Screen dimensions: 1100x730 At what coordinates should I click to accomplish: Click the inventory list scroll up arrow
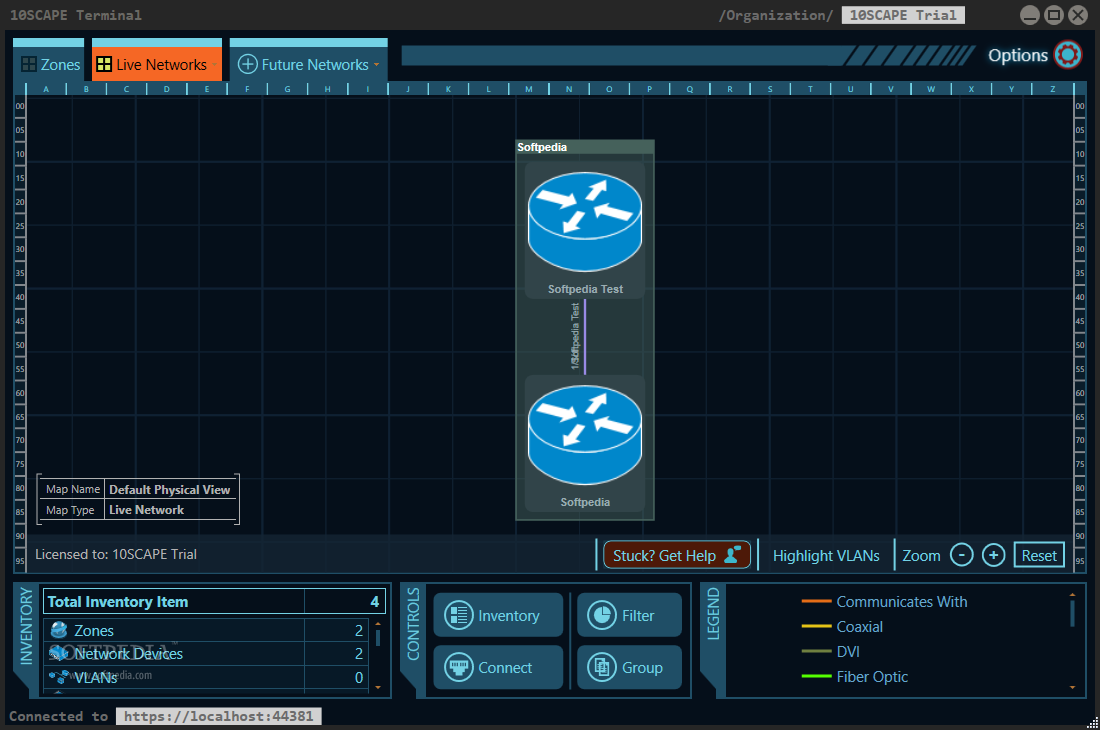tap(378, 623)
